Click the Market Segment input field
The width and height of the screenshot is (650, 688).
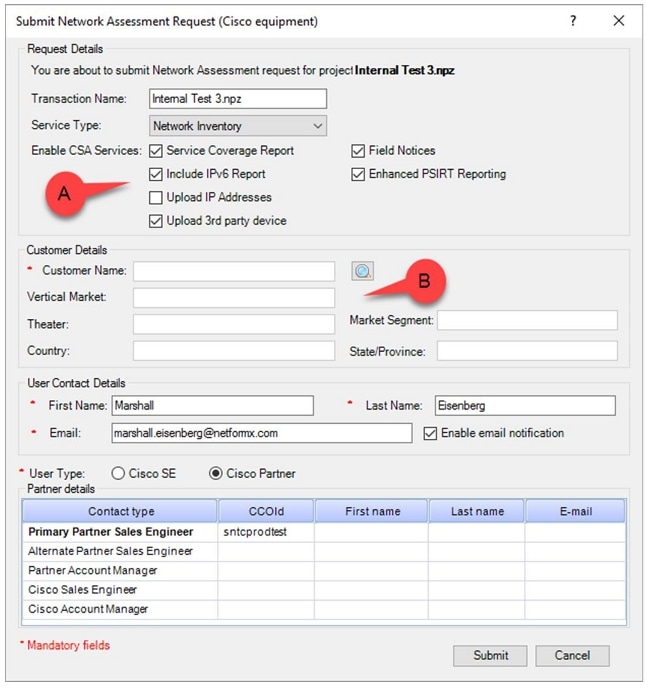pos(527,320)
